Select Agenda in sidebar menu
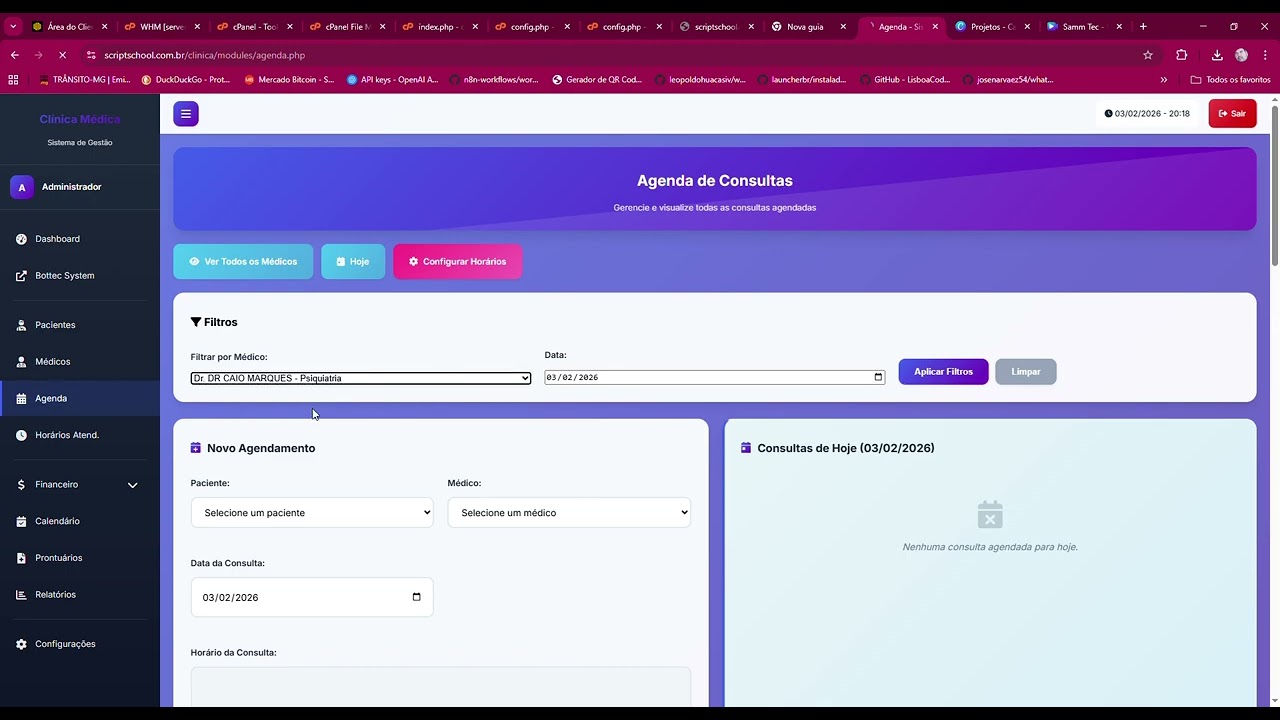The image size is (1280, 720). point(80,398)
